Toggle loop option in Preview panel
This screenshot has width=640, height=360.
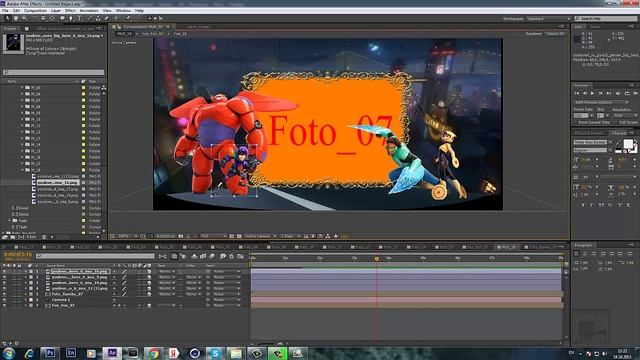tap(627, 93)
